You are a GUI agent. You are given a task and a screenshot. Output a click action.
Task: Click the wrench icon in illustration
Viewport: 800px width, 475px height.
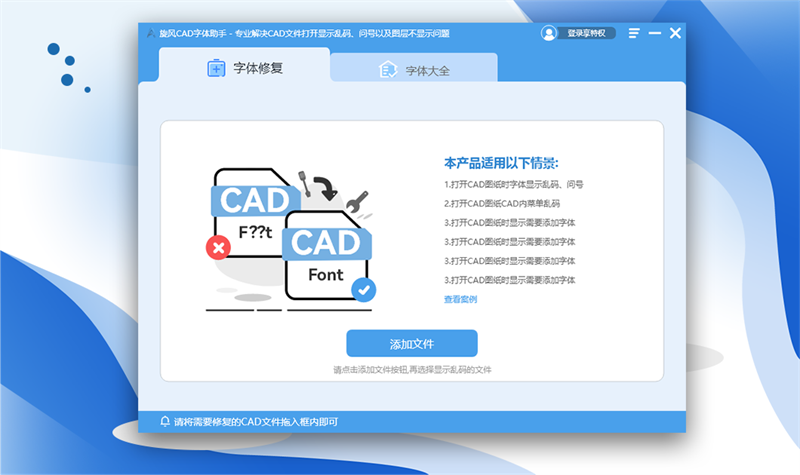tap(357, 202)
